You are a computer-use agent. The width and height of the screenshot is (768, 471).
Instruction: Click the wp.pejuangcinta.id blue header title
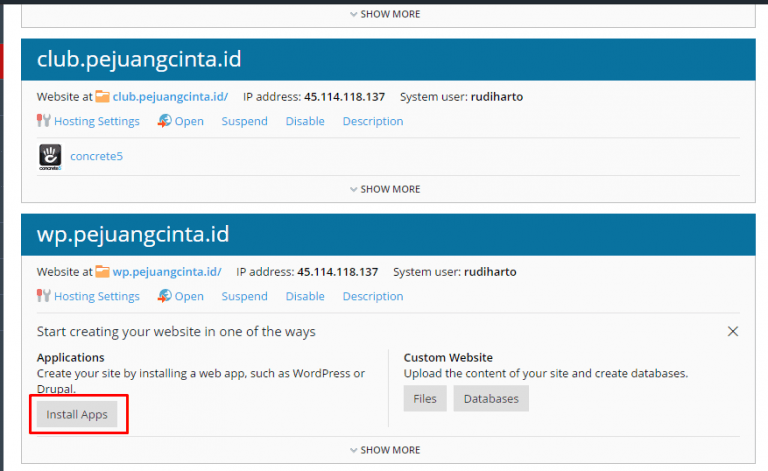pyautogui.click(x=133, y=235)
